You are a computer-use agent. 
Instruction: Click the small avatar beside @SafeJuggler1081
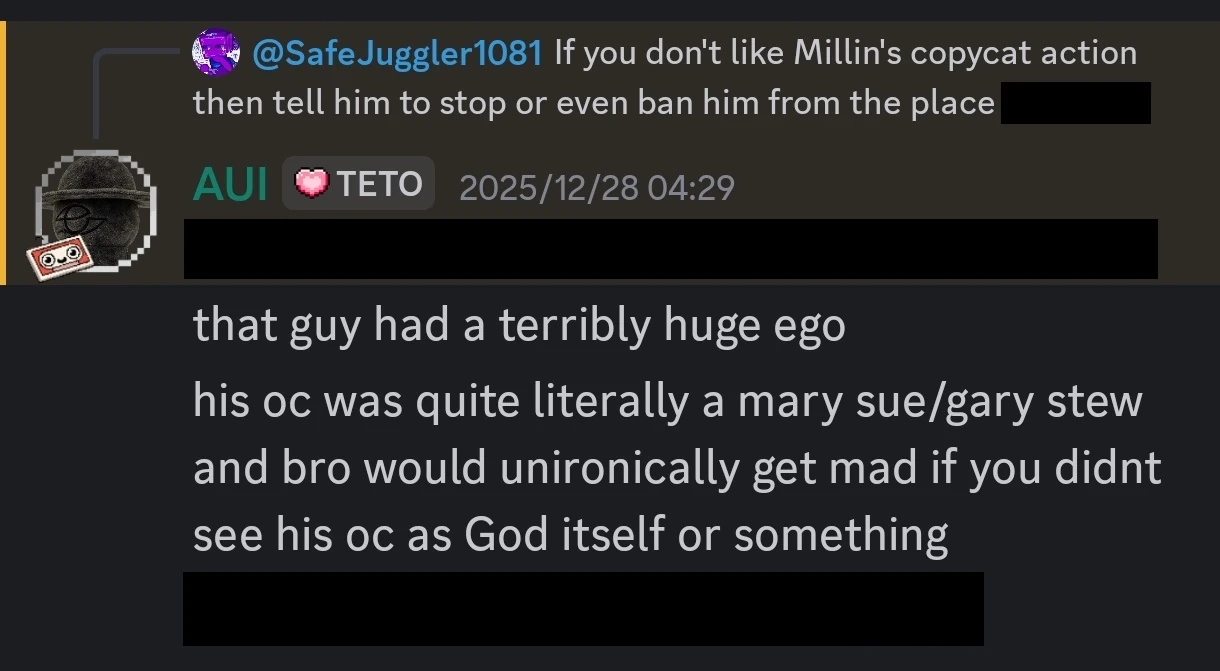(216, 52)
